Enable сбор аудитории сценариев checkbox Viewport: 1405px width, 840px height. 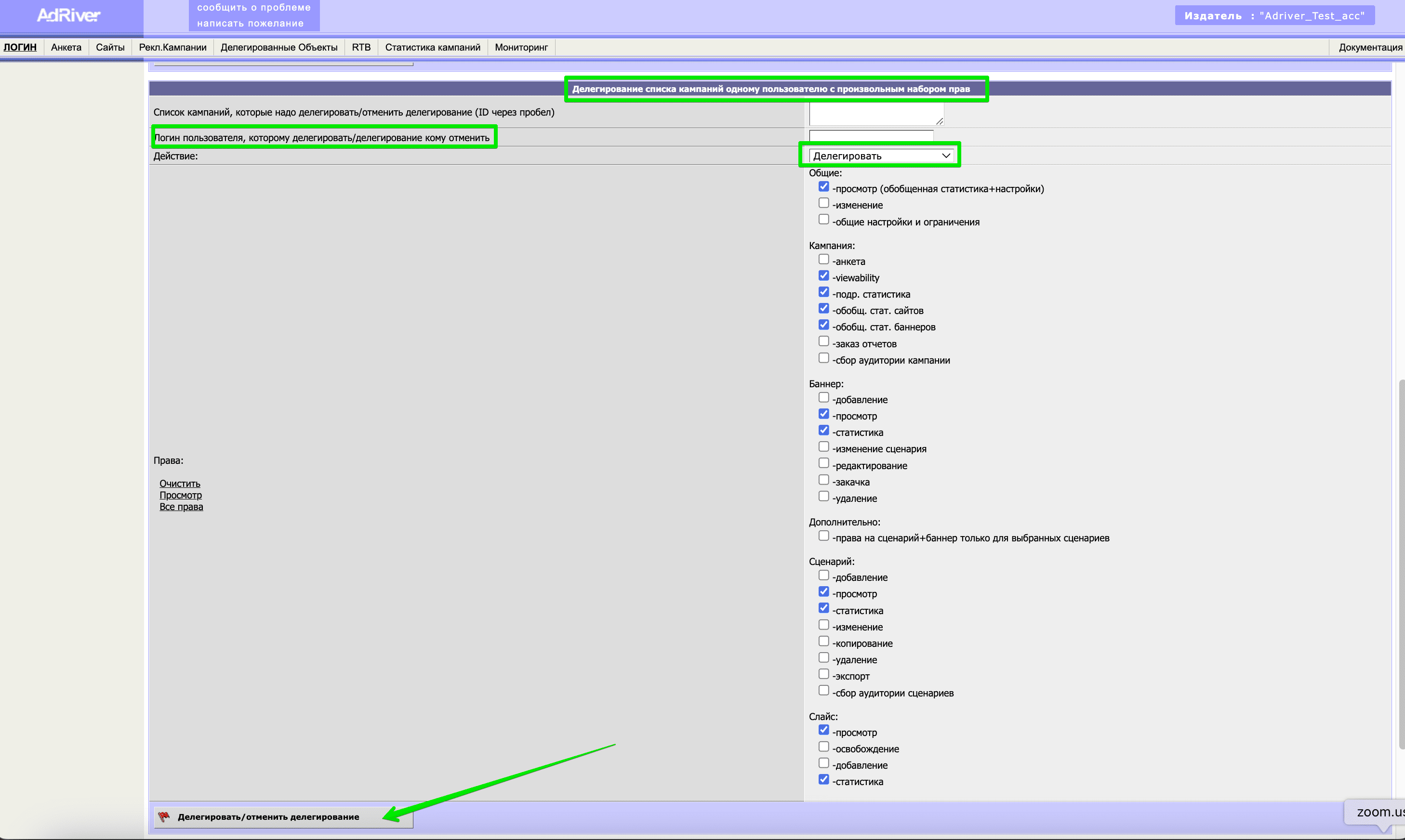[823, 691]
